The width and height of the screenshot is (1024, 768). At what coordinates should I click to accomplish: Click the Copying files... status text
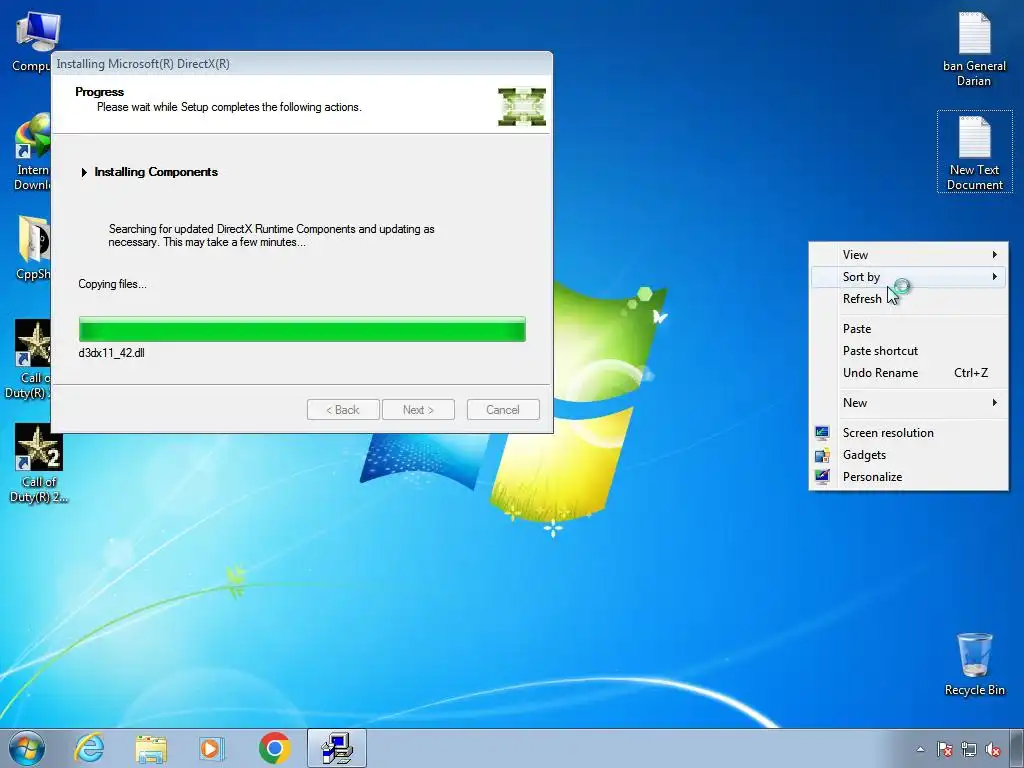pos(112,284)
